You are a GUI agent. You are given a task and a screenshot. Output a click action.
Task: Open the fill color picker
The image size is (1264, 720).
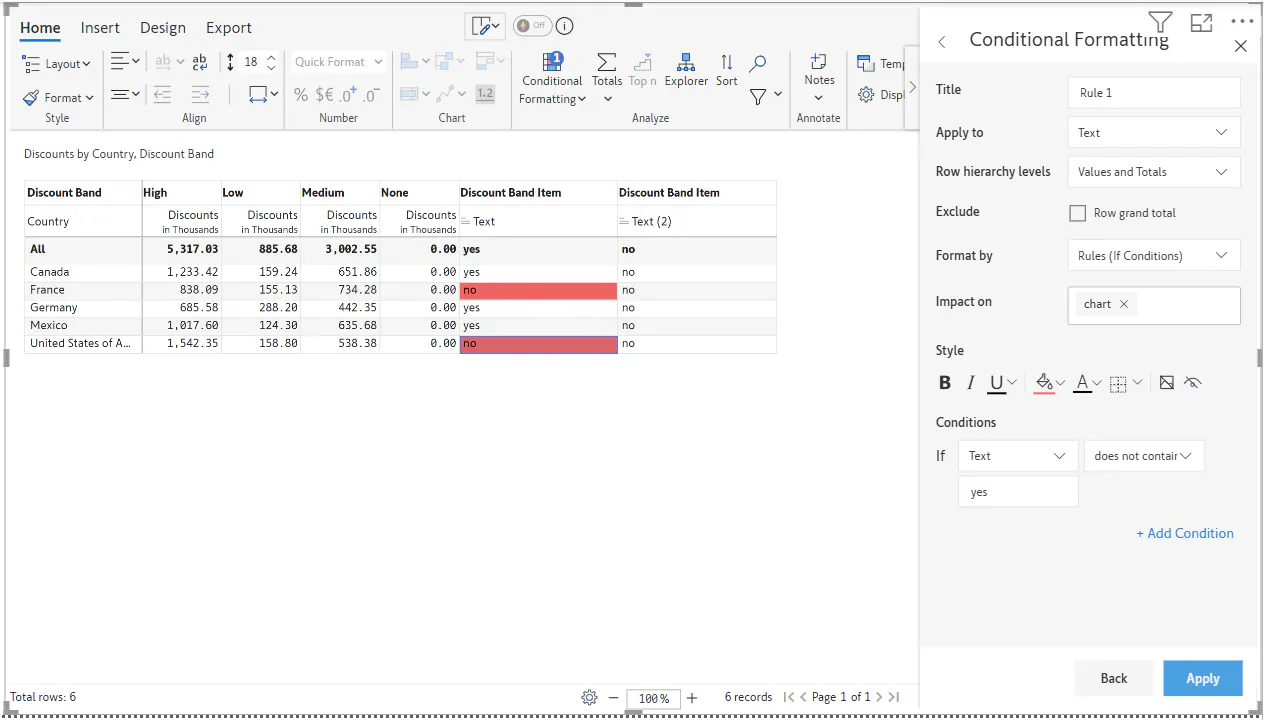pyautogui.click(x=1050, y=382)
